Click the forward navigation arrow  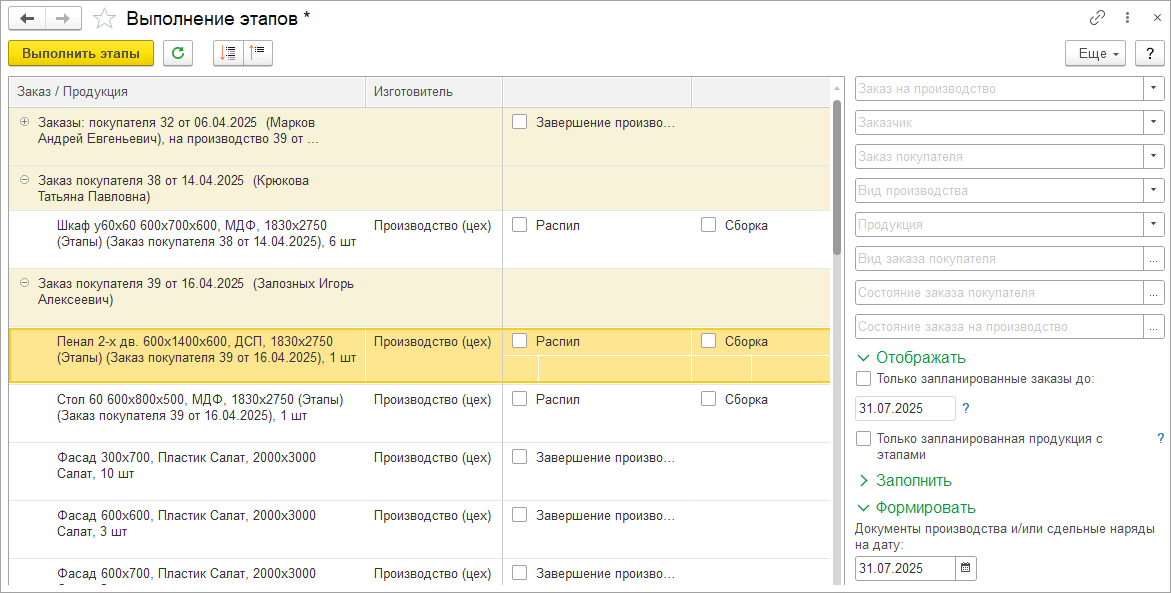pos(62,18)
